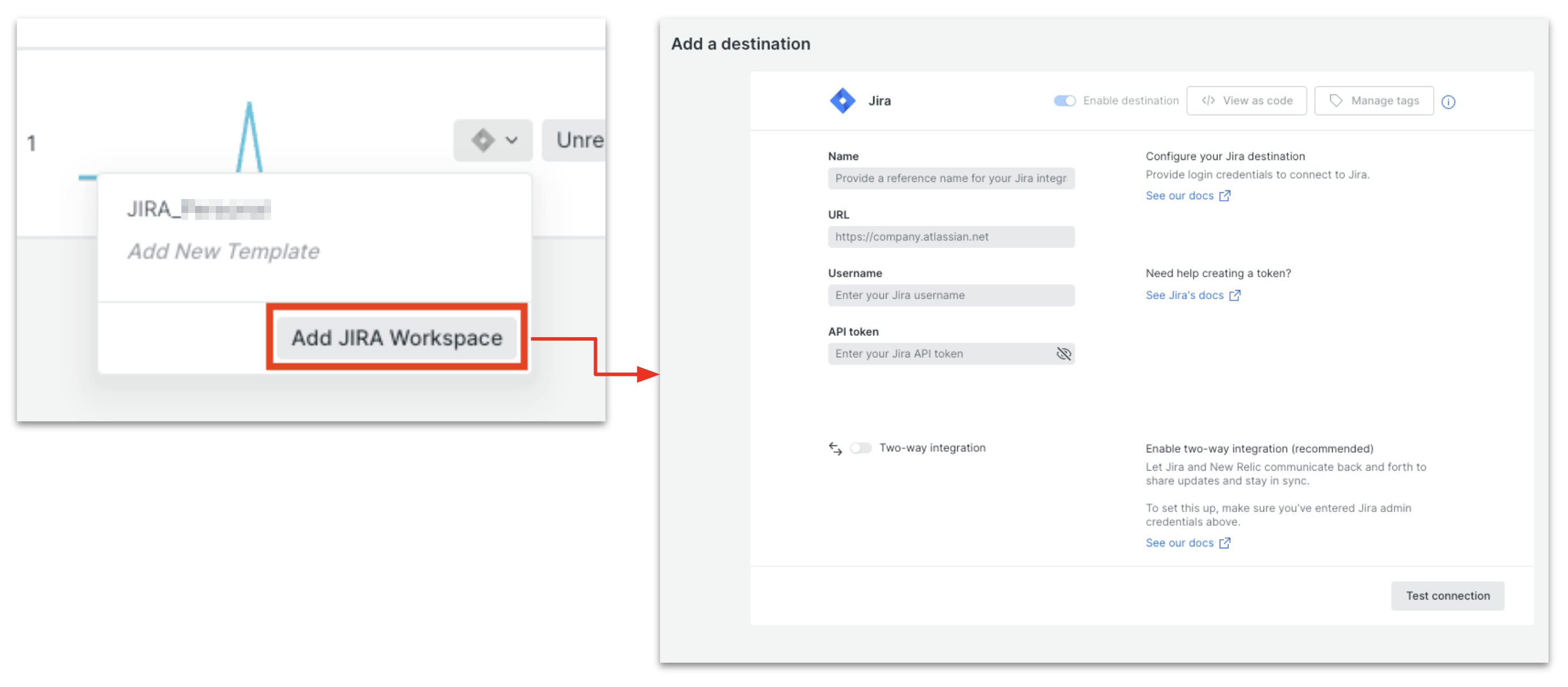The width and height of the screenshot is (1568, 687).
Task: Click the two-way arrows icon
Action: click(835, 449)
